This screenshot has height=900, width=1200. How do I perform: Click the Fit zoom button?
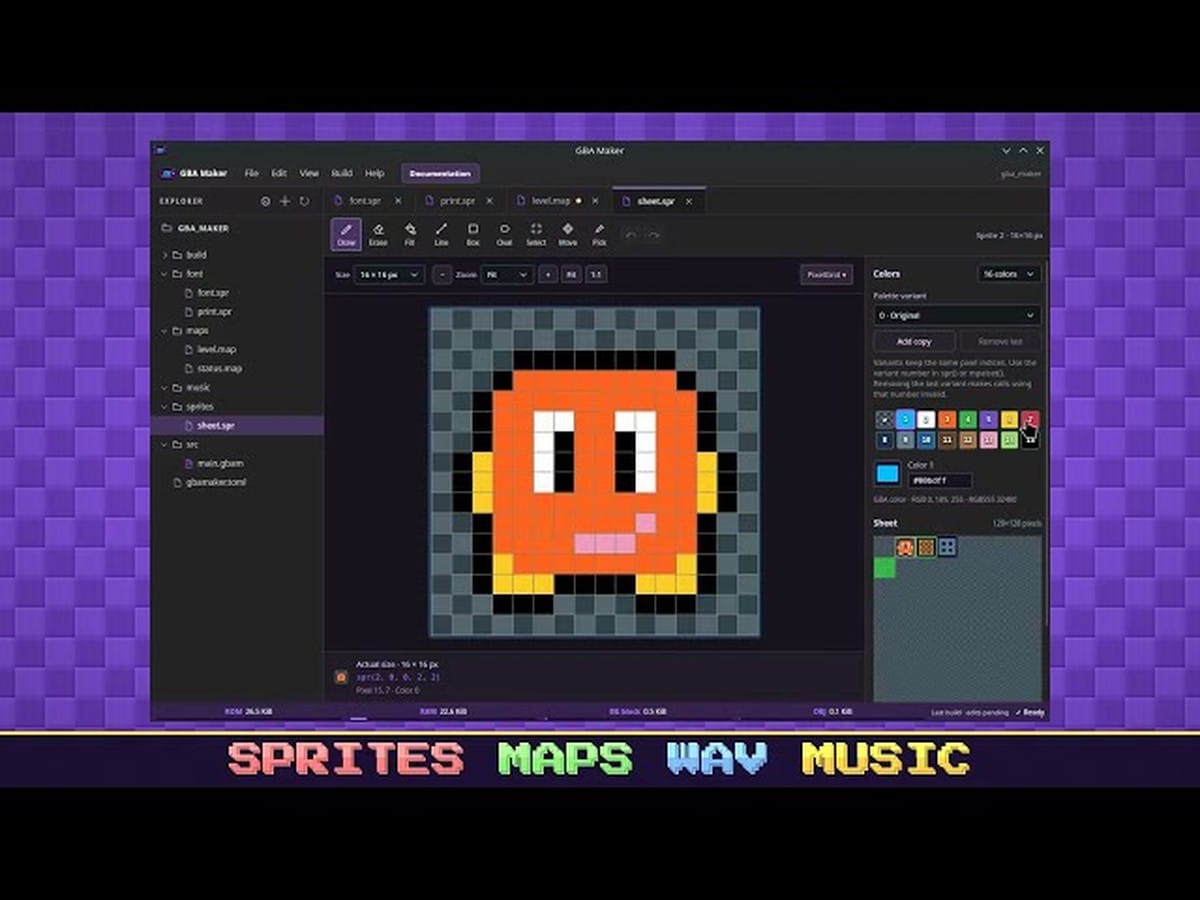[x=571, y=274]
